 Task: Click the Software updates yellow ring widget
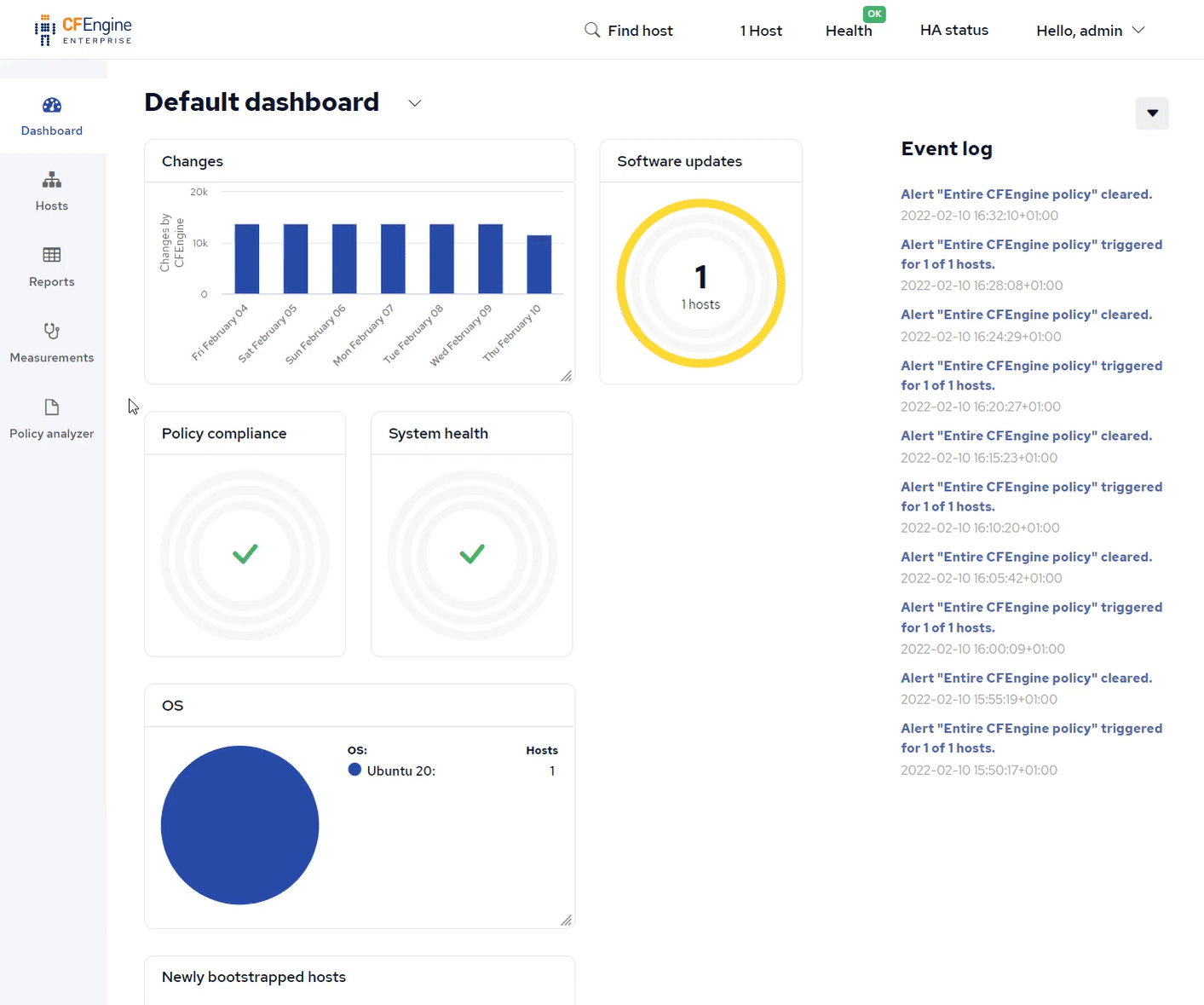point(700,283)
